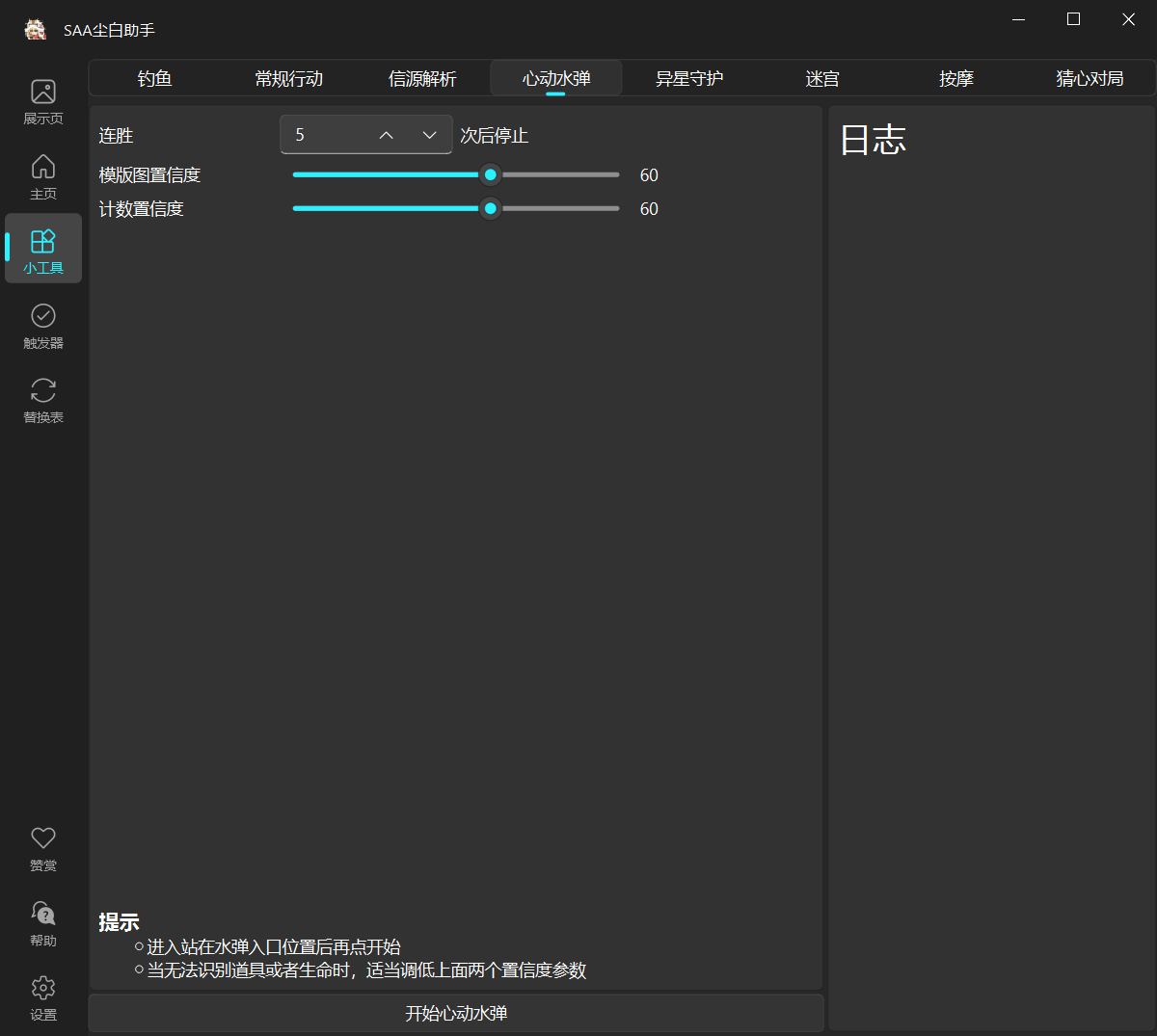Viewport: 1157px width, 1036px height.
Task: Switch to the 迷宫 tab
Action: click(x=822, y=78)
